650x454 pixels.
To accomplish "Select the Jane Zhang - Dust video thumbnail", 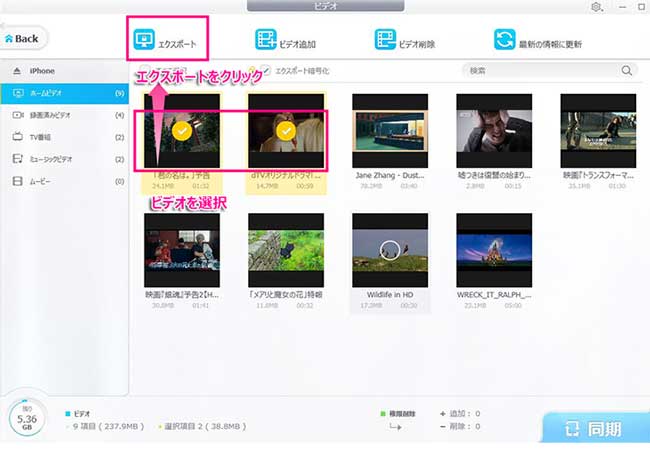I will 390,131.
